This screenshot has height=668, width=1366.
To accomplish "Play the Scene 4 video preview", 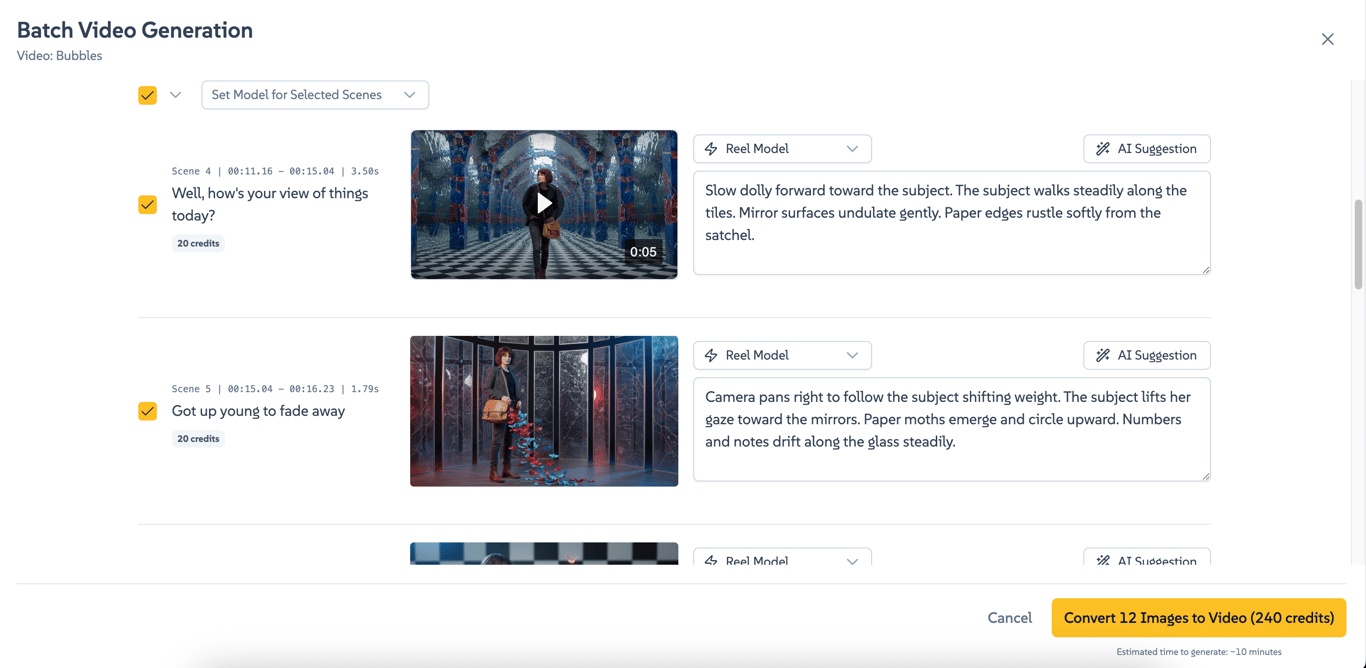I will point(544,204).
